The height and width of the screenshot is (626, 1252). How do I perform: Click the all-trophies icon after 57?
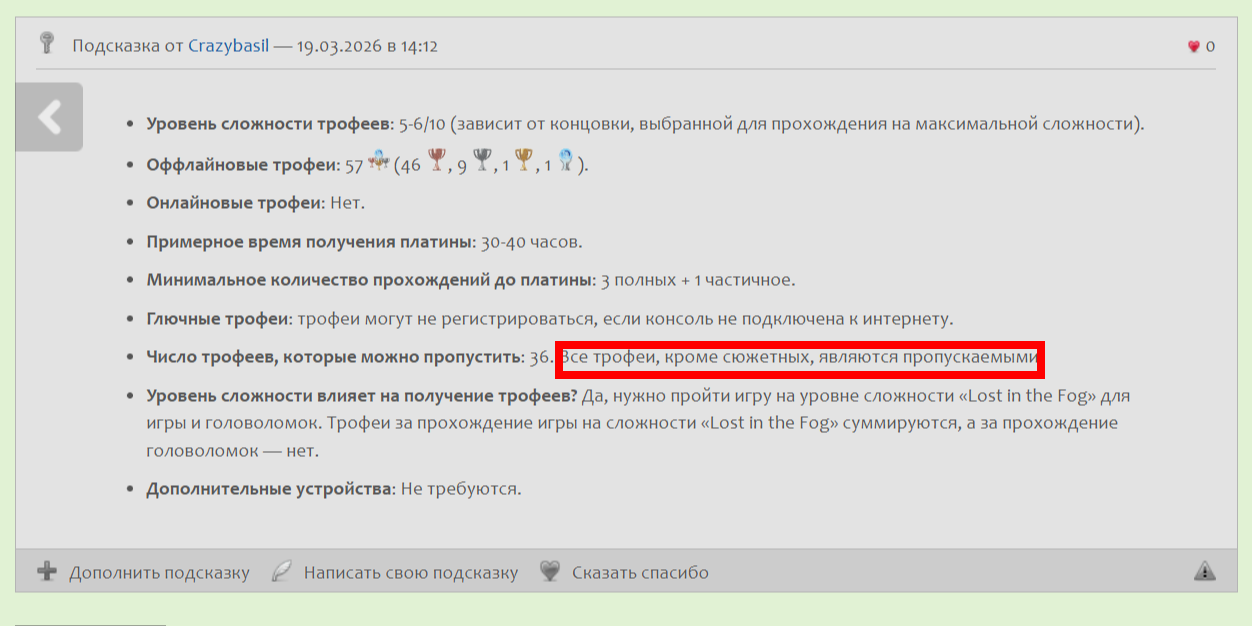coord(378,161)
